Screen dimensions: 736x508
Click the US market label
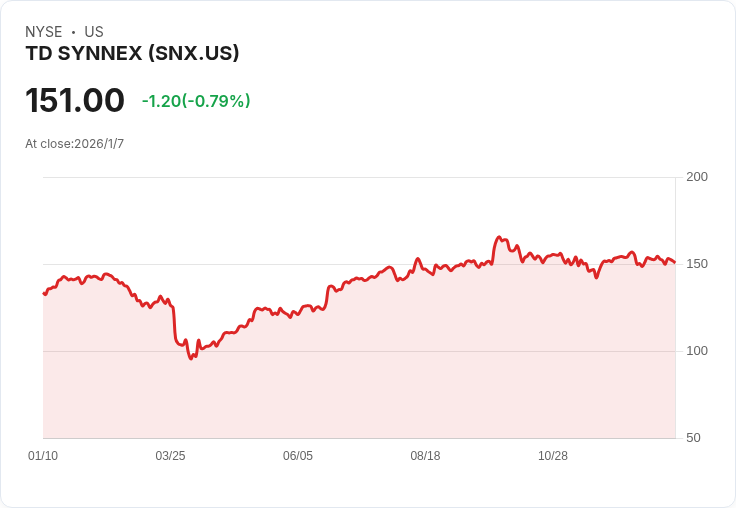94,32
